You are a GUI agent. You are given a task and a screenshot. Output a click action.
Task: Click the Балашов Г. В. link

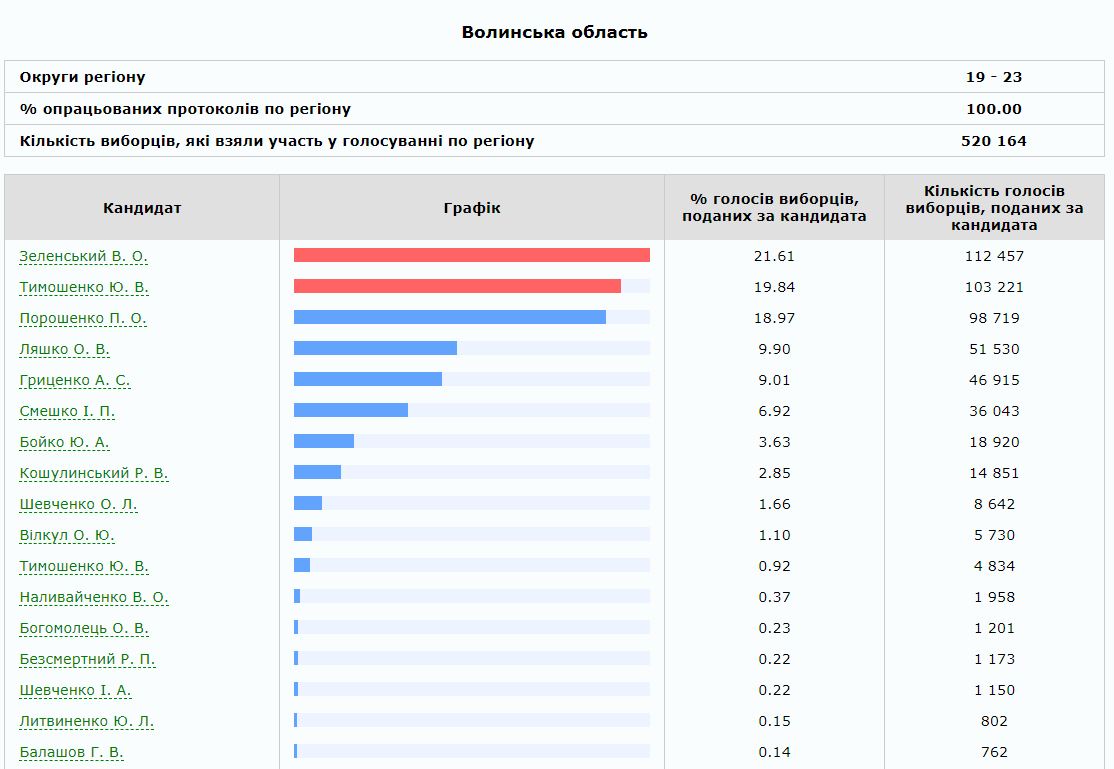71,752
